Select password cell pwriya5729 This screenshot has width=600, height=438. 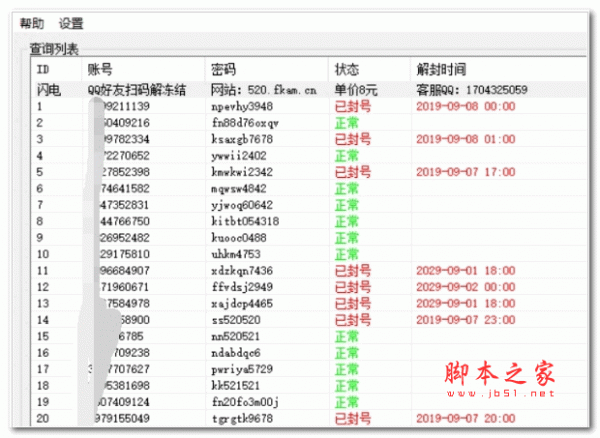click(242, 370)
